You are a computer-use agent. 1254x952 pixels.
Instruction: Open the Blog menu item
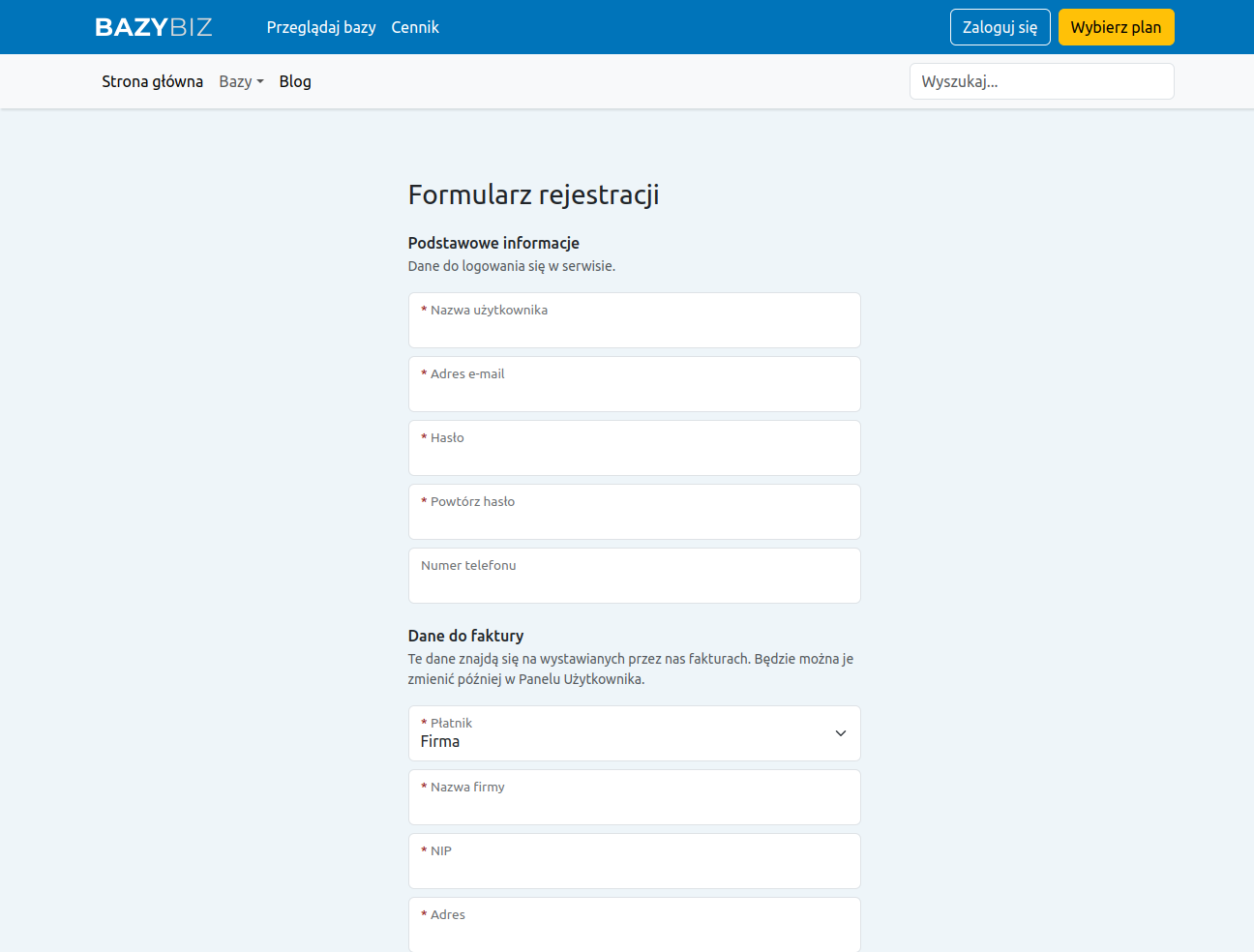(x=295, y=81)
